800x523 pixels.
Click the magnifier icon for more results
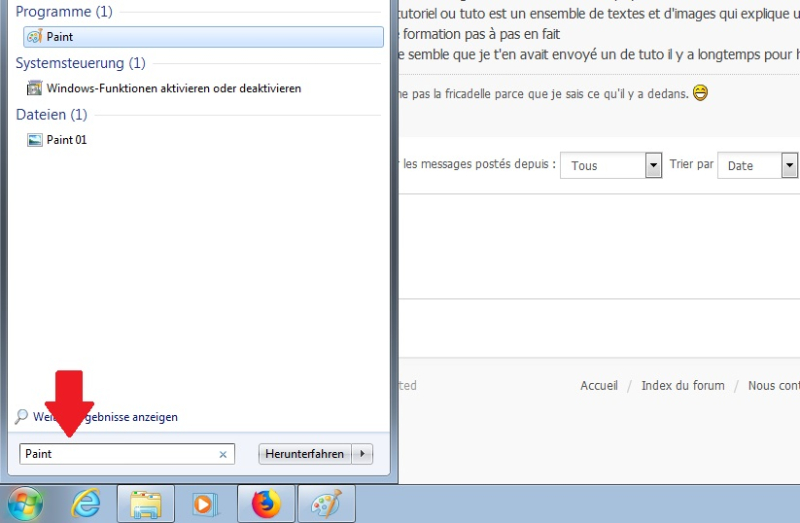(22, 417)
